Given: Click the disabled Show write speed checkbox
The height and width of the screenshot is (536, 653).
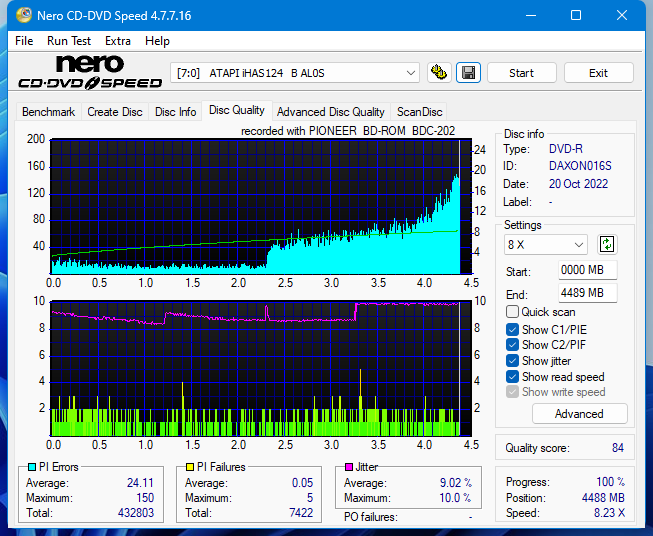Looking at the screenshot, I should click(x=512, y=392).
